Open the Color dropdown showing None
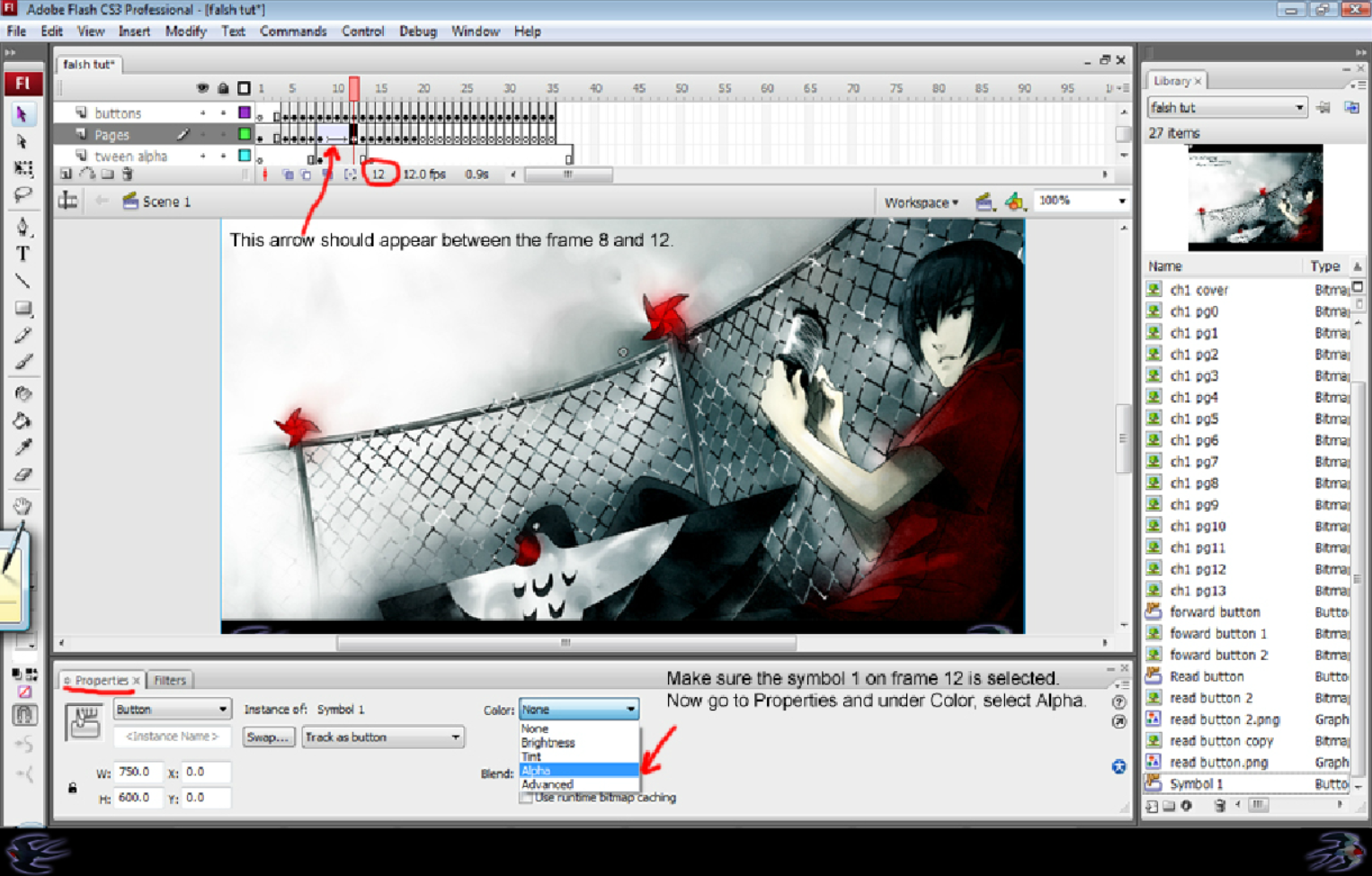 coord(578,709)
